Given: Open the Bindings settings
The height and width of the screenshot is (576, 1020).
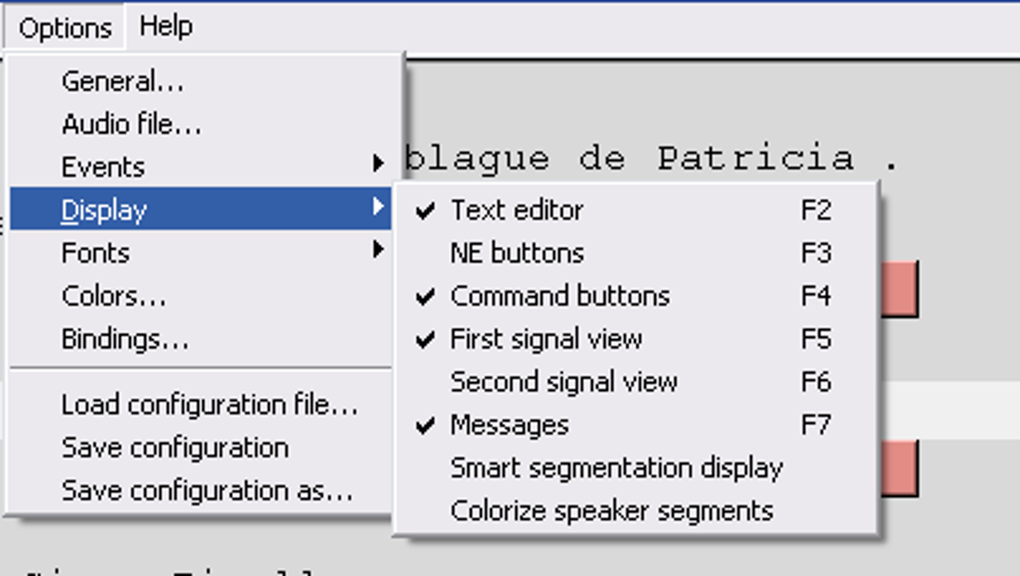Looking at the screenshot, I should click(x=124, y=339).
